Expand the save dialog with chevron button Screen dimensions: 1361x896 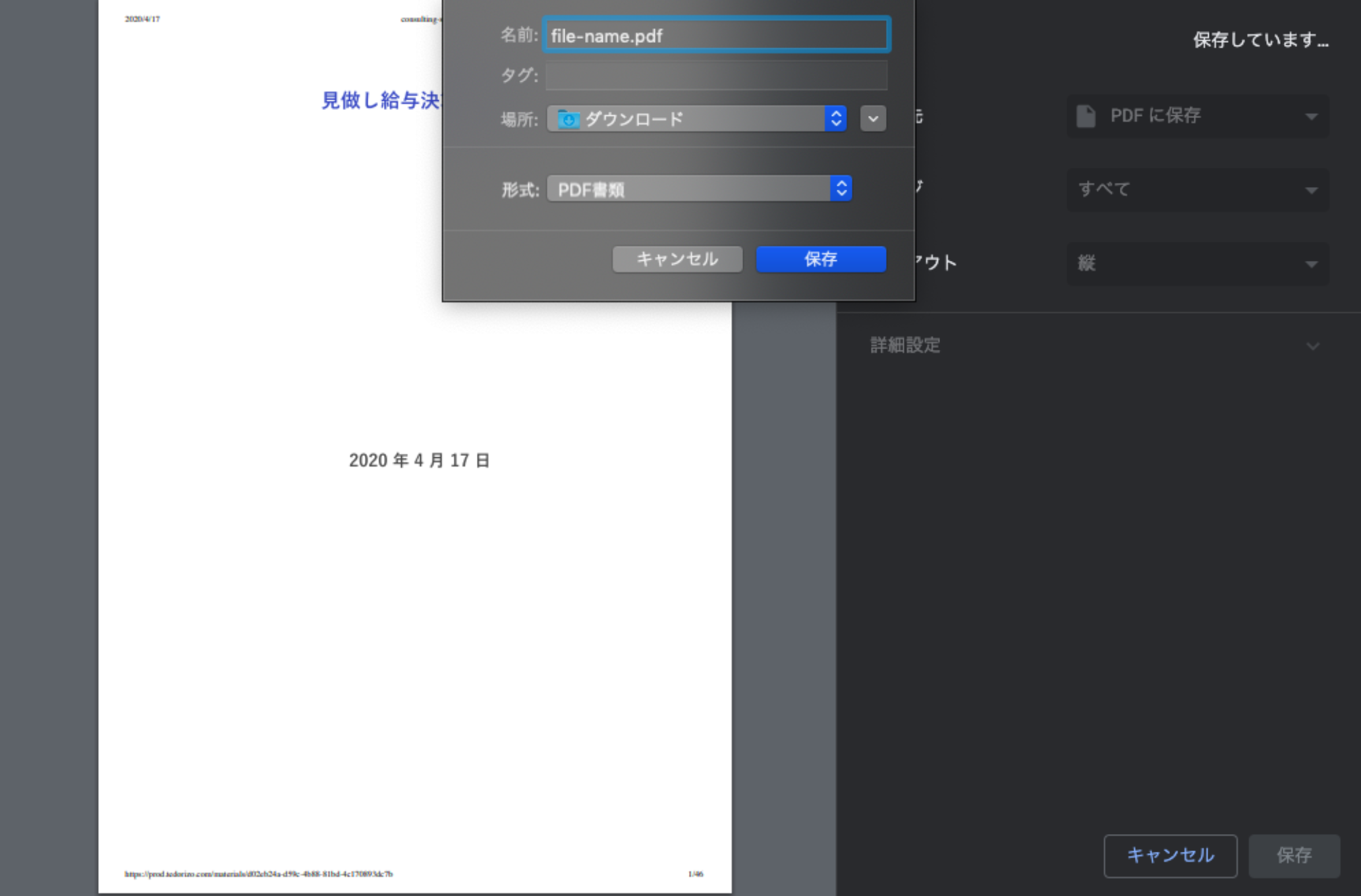pos(873,119)
